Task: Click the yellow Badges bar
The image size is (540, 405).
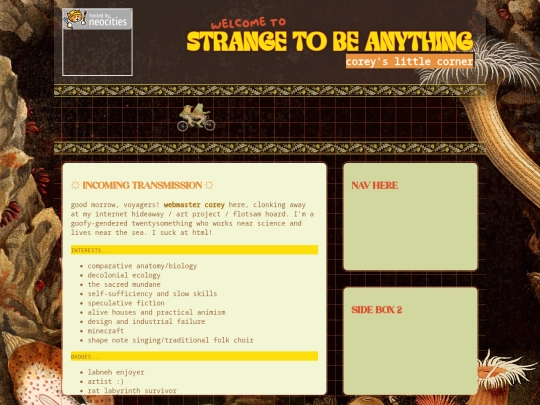Action: (x=194, y=356)
